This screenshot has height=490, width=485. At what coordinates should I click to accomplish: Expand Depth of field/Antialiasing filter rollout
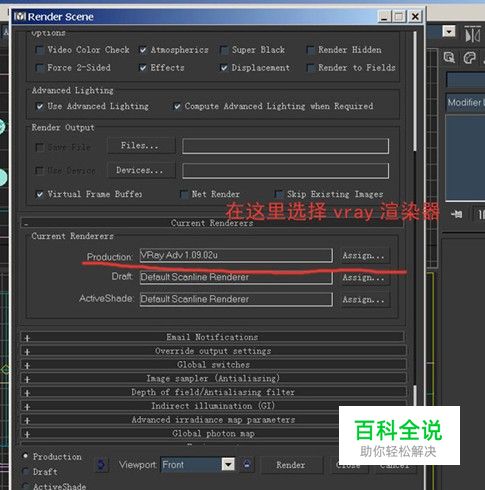[213, 392]
